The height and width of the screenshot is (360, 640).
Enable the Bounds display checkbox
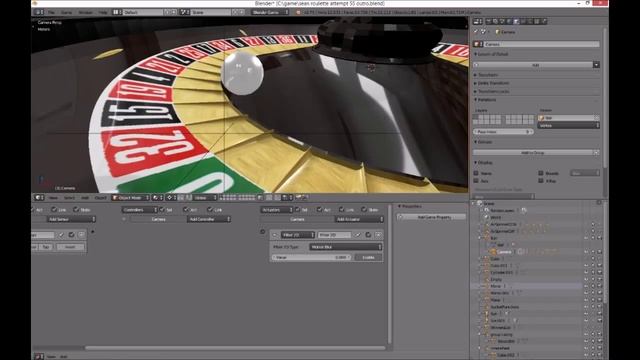tap(541, 173)
